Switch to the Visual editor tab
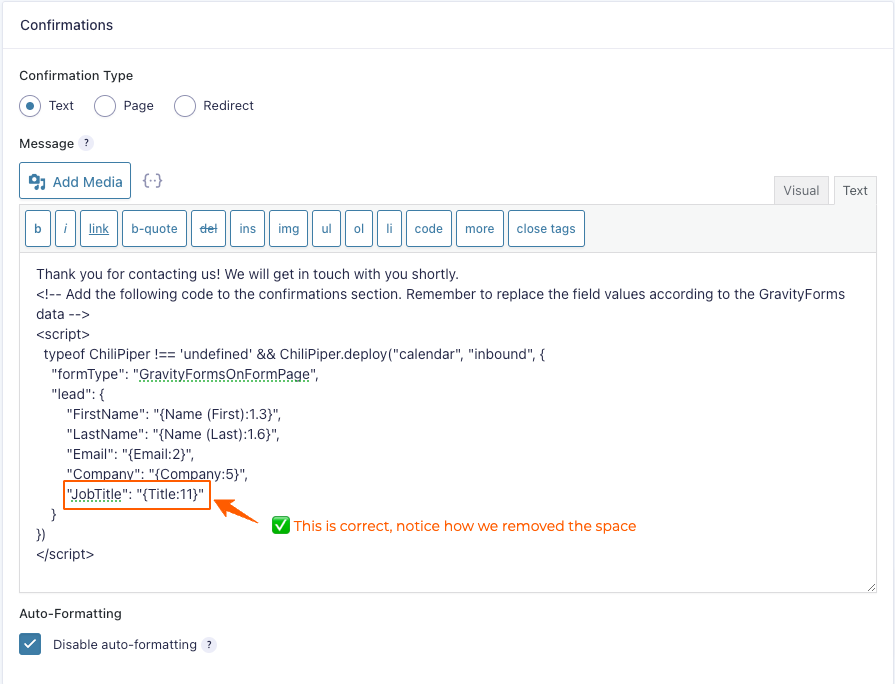 point(801,191)
